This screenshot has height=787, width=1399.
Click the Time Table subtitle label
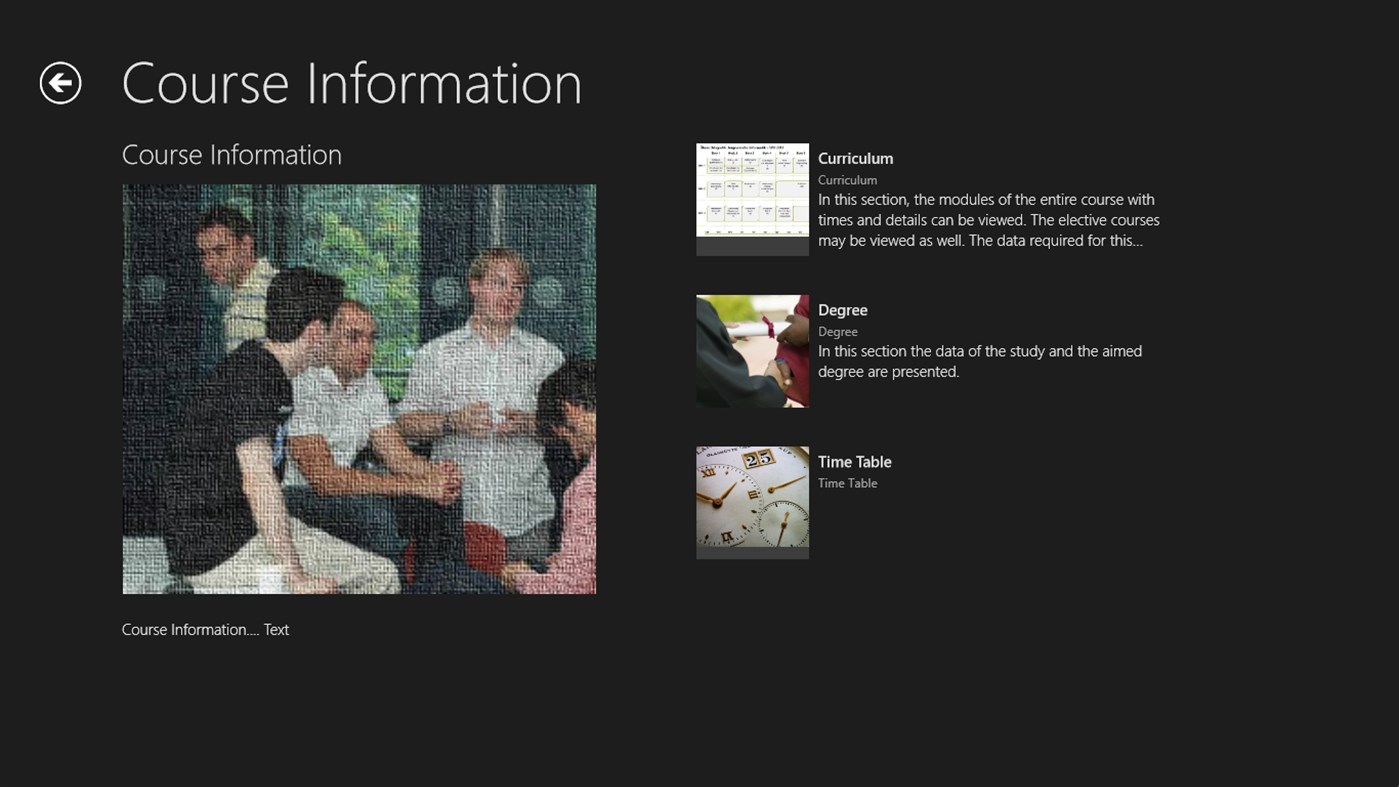(847, 483)
